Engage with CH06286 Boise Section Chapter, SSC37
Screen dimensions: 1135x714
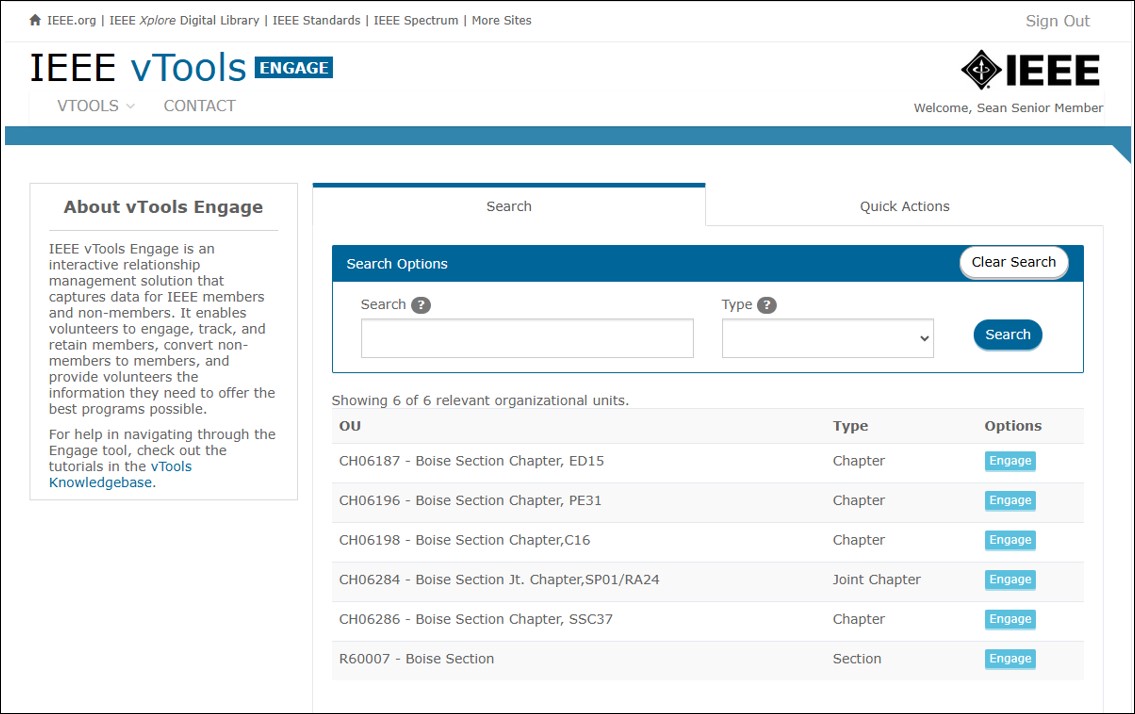click(x=1010, y=619)
